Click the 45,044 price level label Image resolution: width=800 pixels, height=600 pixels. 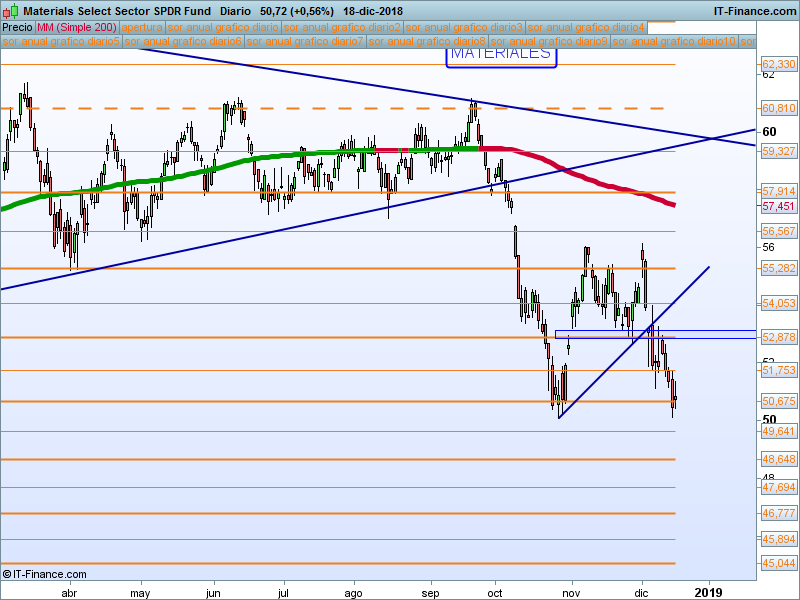[x=778, y=563]
